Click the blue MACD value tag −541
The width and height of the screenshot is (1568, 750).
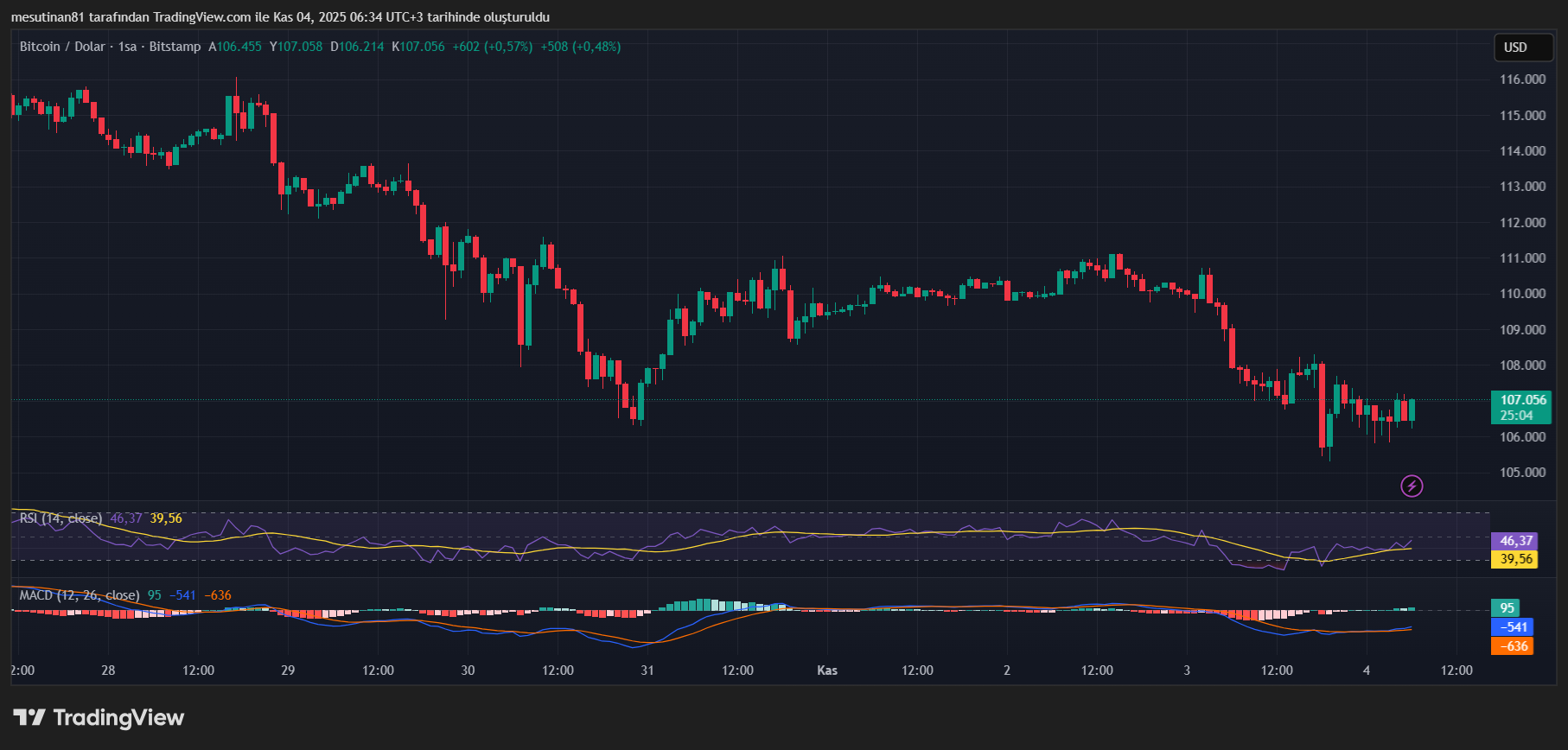pyautogui.click(x=1513, y=627)
